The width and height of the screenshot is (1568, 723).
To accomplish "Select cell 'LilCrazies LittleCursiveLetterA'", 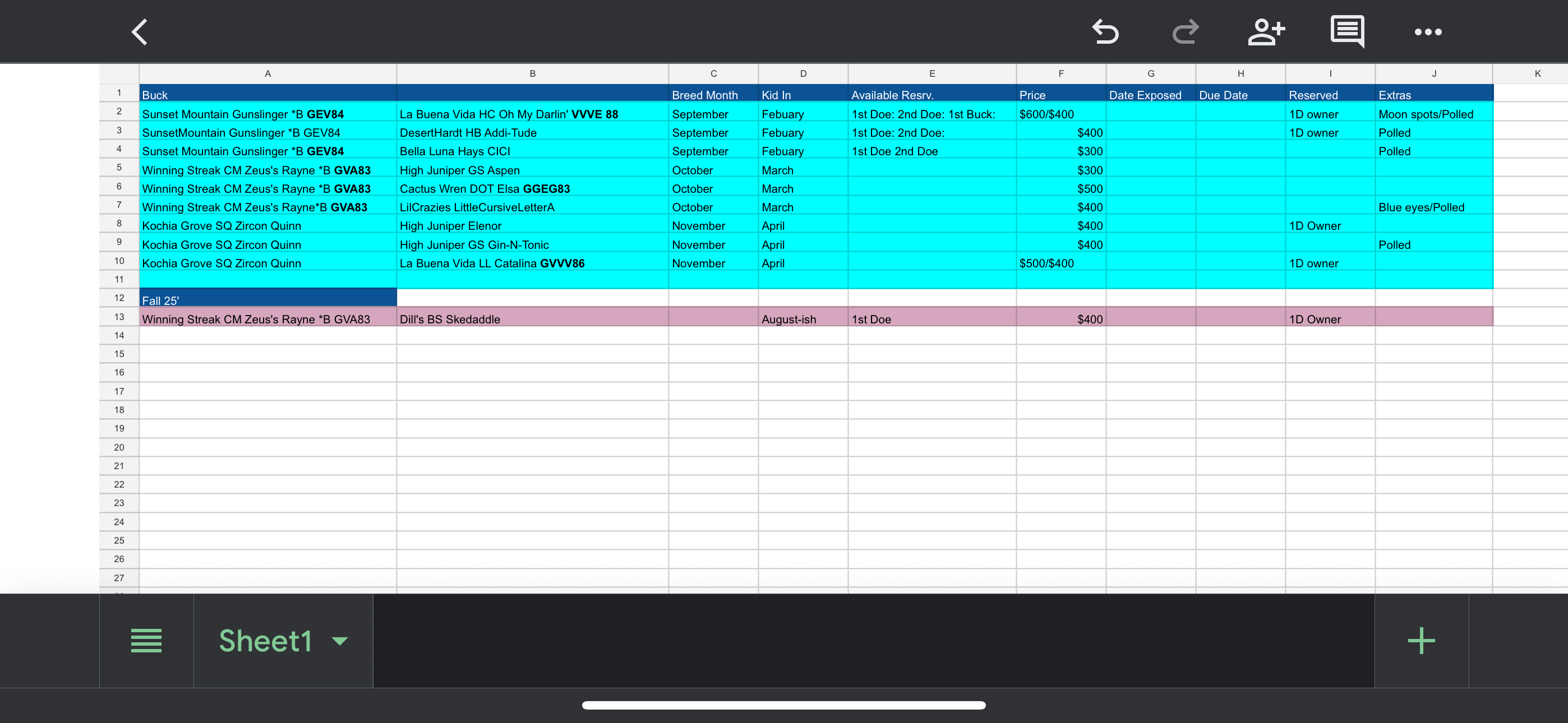I will (x=533, y=205).
